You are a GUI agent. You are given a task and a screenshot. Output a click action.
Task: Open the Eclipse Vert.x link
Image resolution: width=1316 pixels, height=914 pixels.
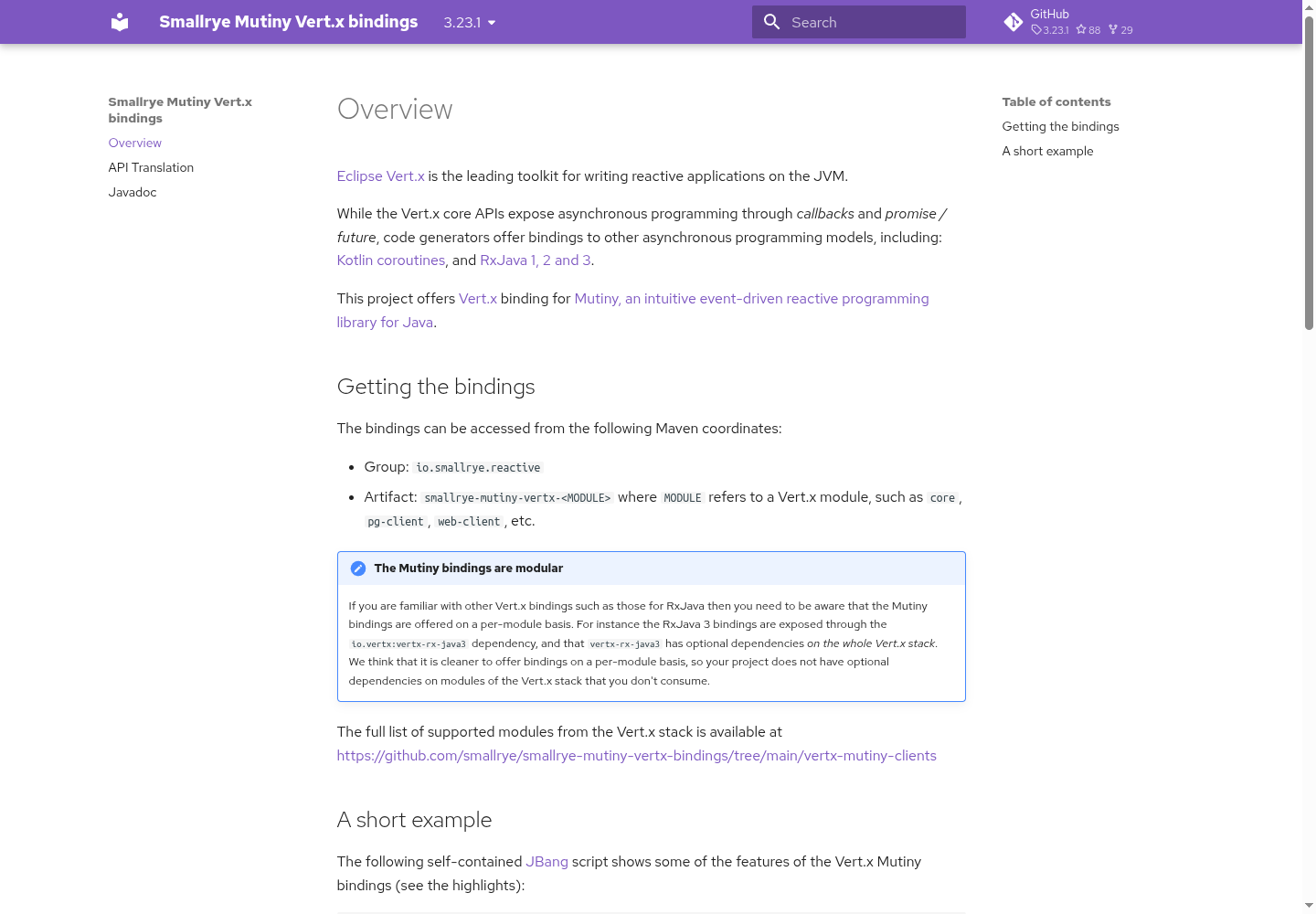(380, 176)
